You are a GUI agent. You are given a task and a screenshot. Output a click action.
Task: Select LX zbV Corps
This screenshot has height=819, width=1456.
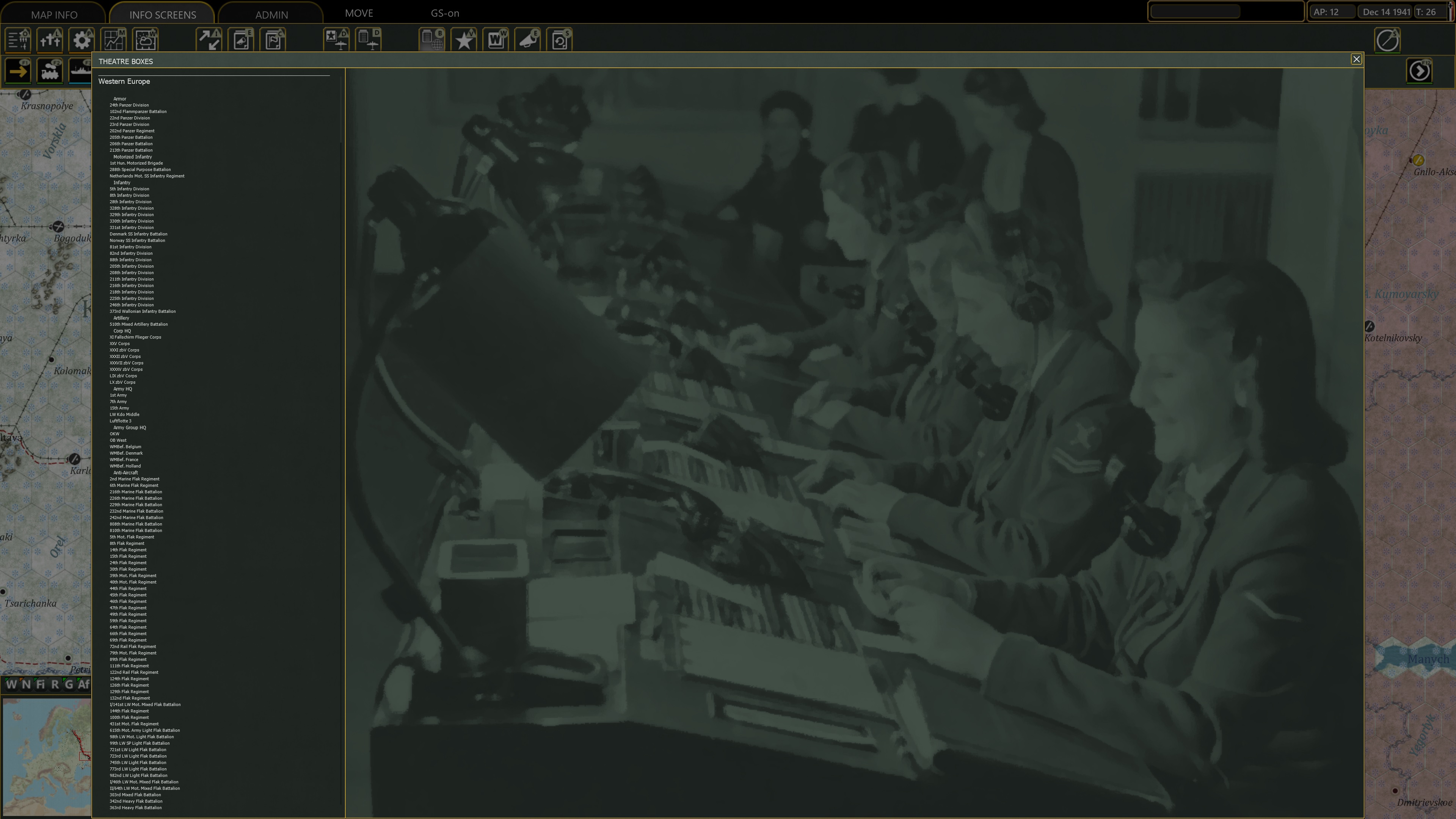tap(122, 383)
